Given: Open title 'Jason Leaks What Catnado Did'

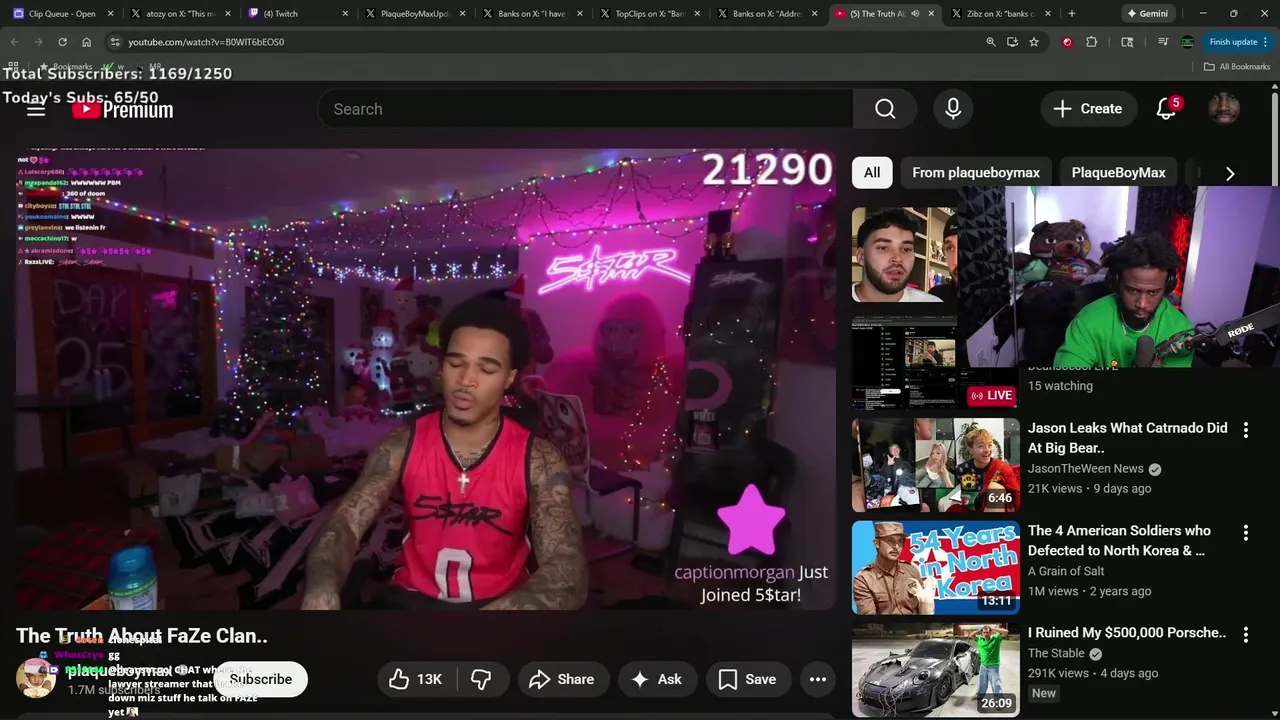Looking at the screenshot, I should (1127, 438).
